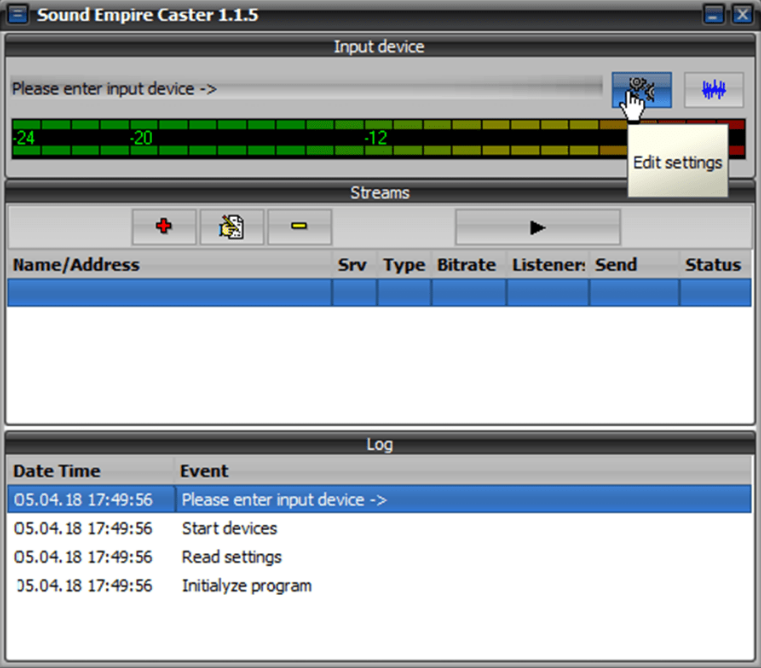
Task: Close the Sound Empire Caster window
Action: coord(742,14)
